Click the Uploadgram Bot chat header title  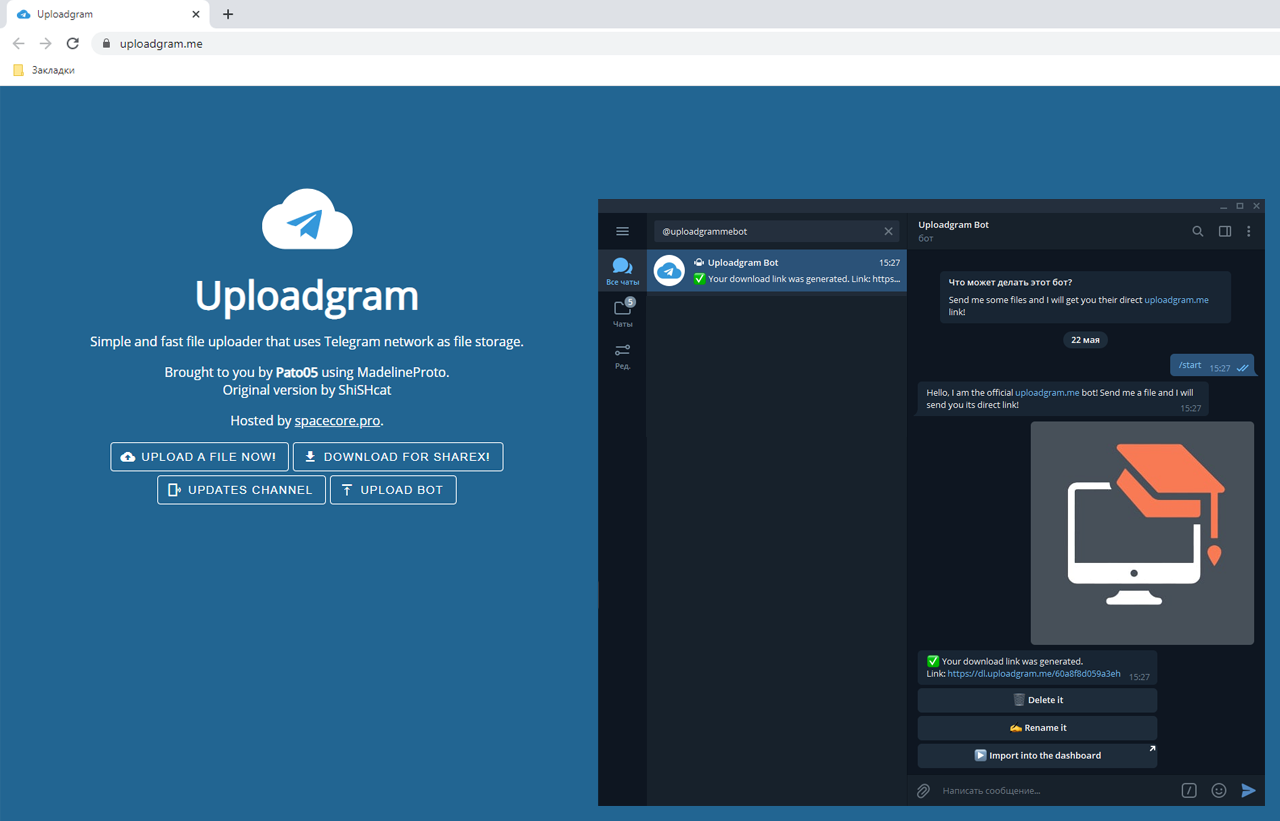(953, 225)
